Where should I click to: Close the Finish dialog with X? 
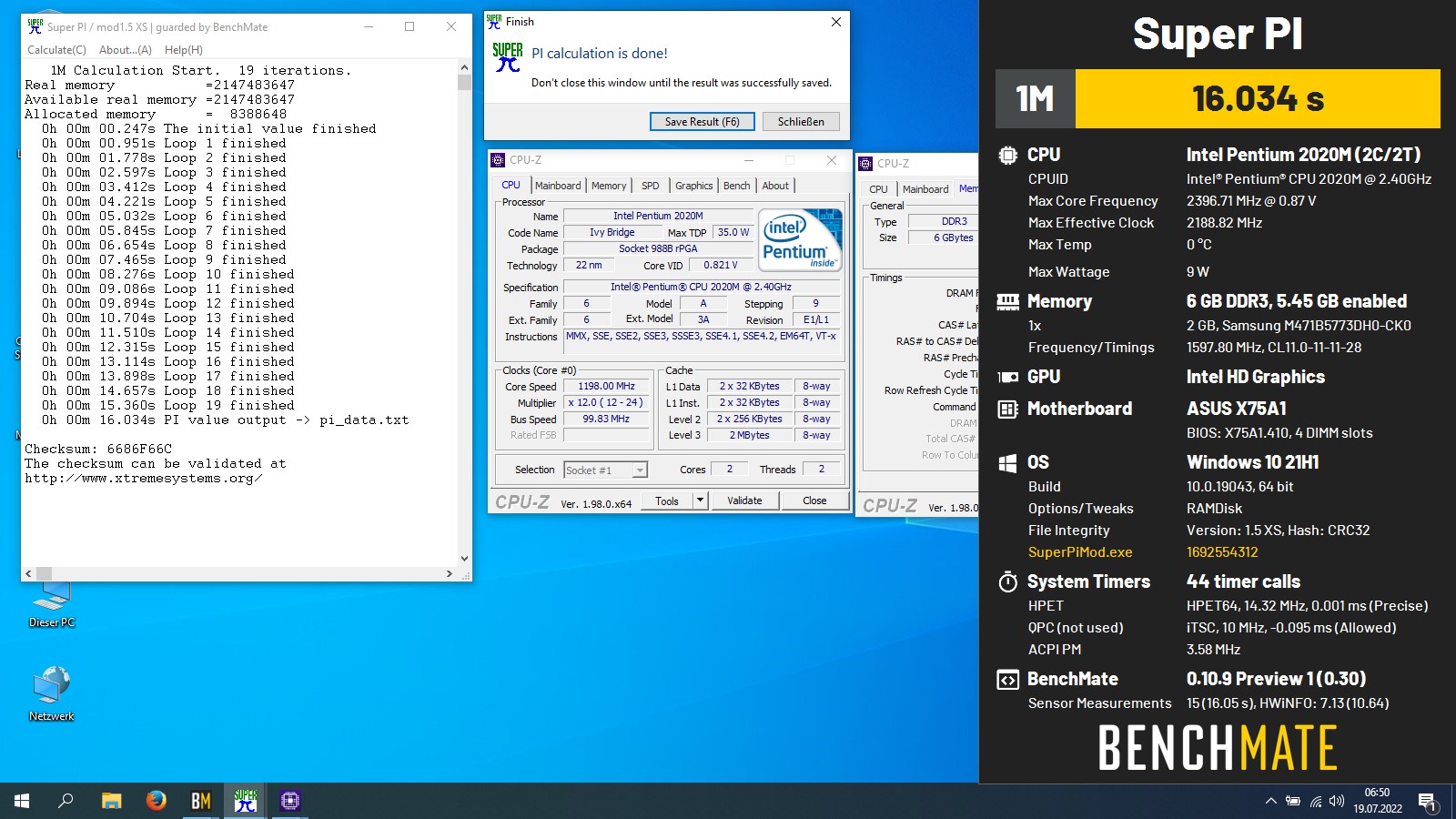tap(836, 22)
